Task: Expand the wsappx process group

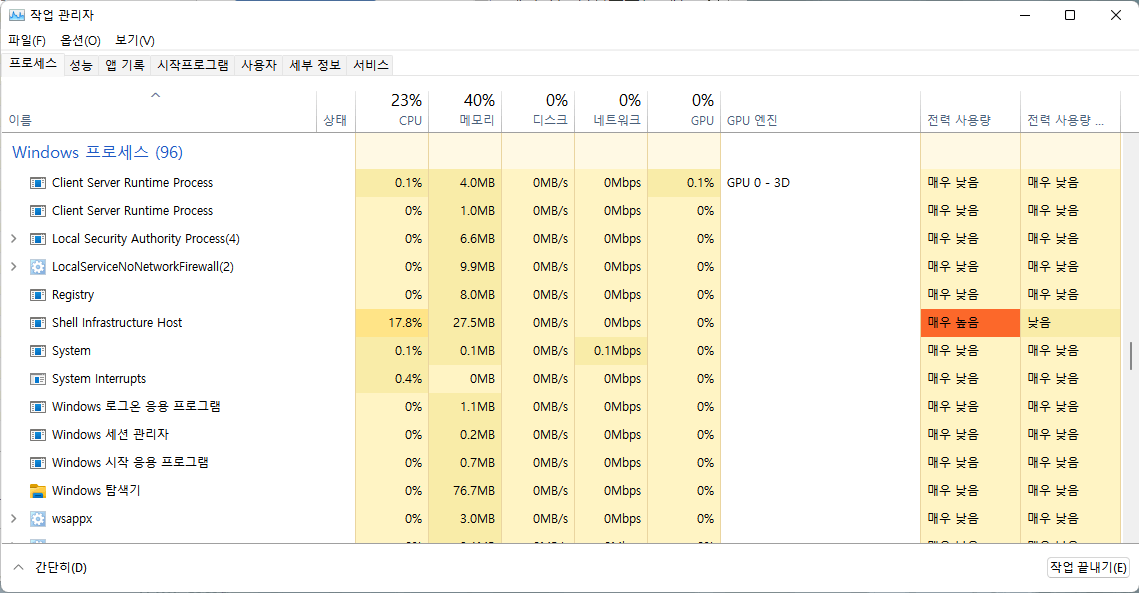Action: pos(13,518)
